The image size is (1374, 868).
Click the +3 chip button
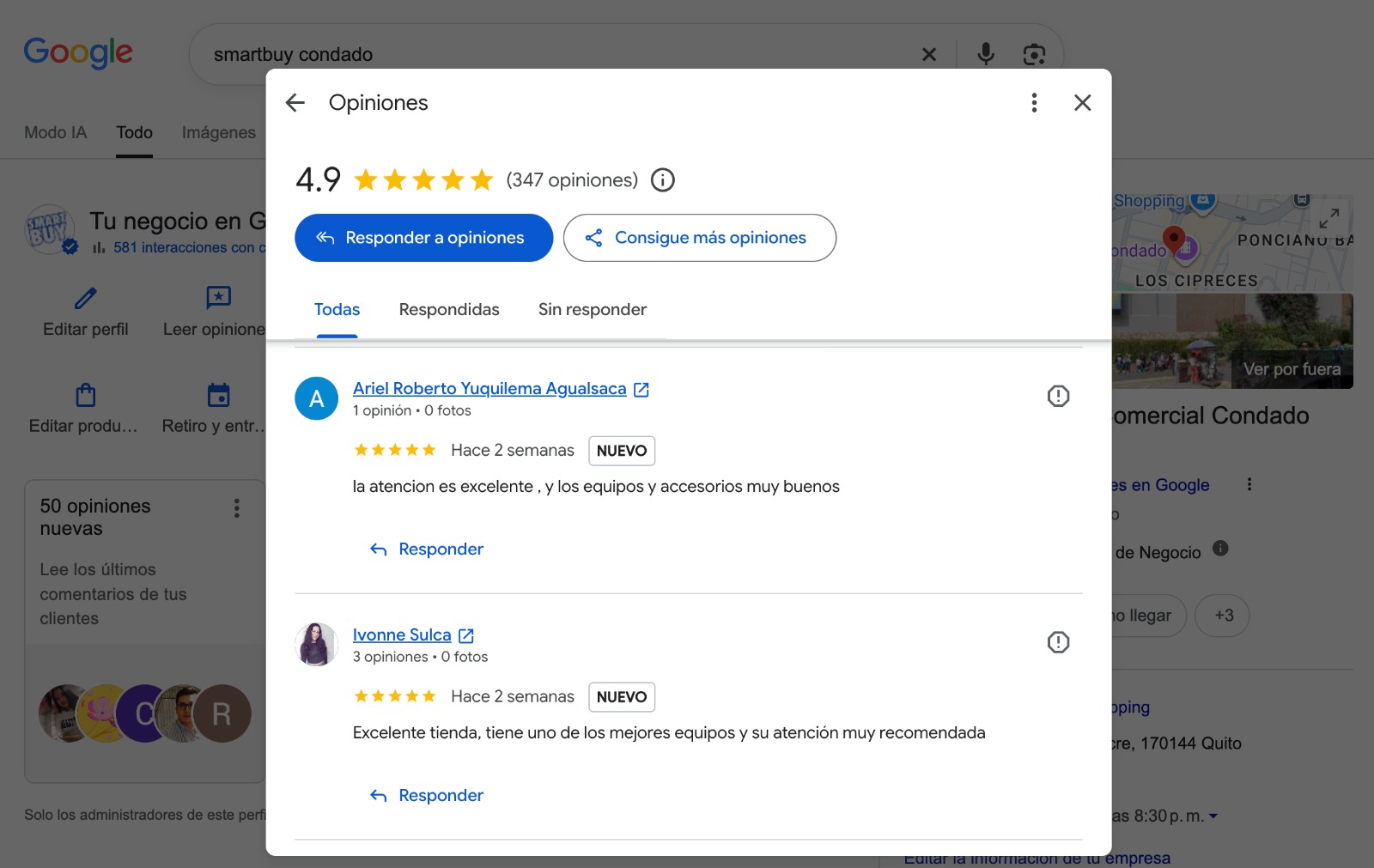click(1222, 616)
